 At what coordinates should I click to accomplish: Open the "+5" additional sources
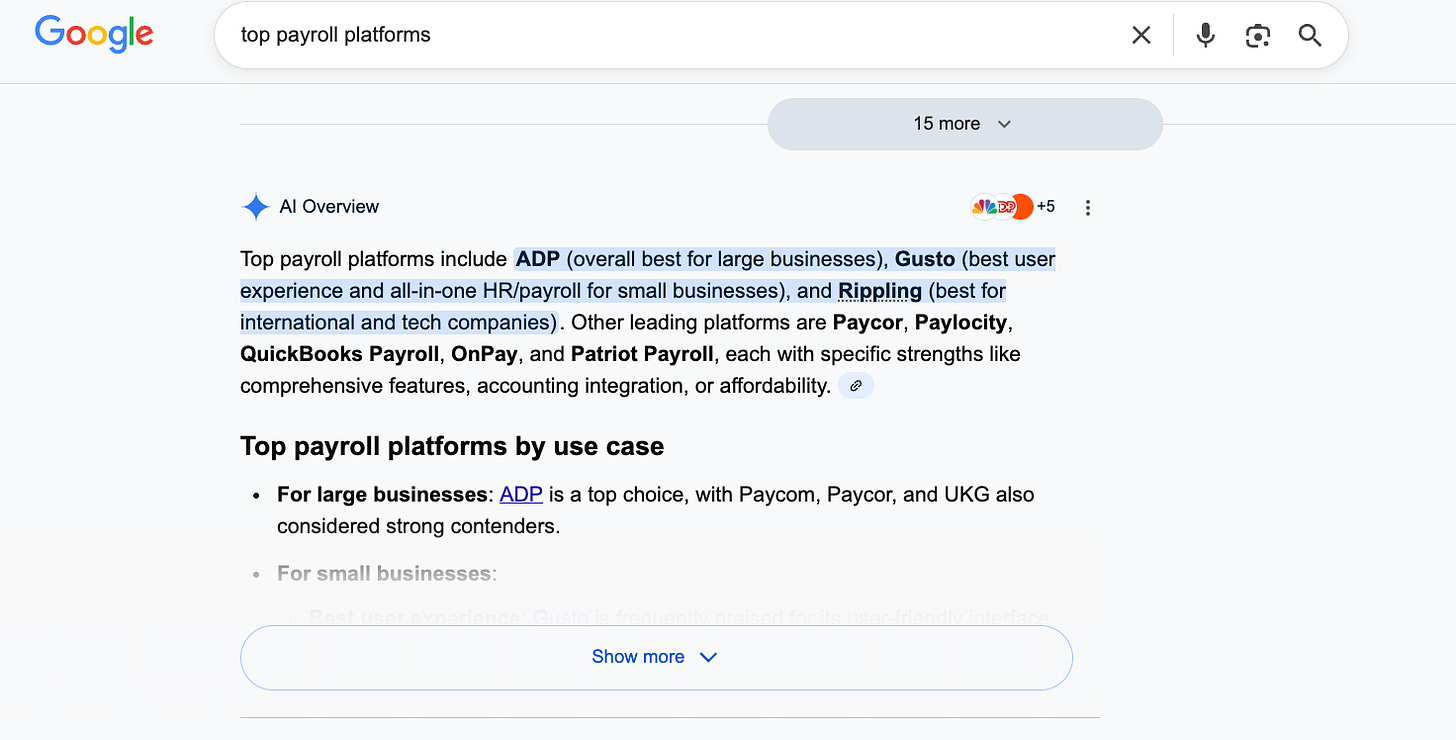[1046, 207]
